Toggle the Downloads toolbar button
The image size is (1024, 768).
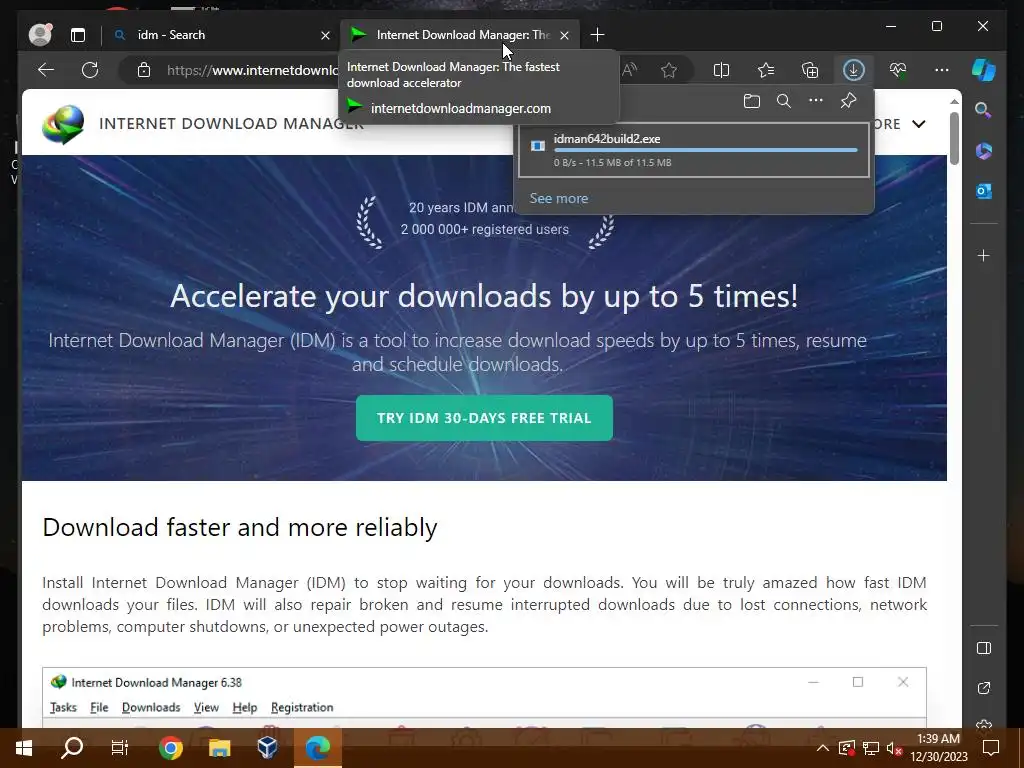tap(854, 70)
